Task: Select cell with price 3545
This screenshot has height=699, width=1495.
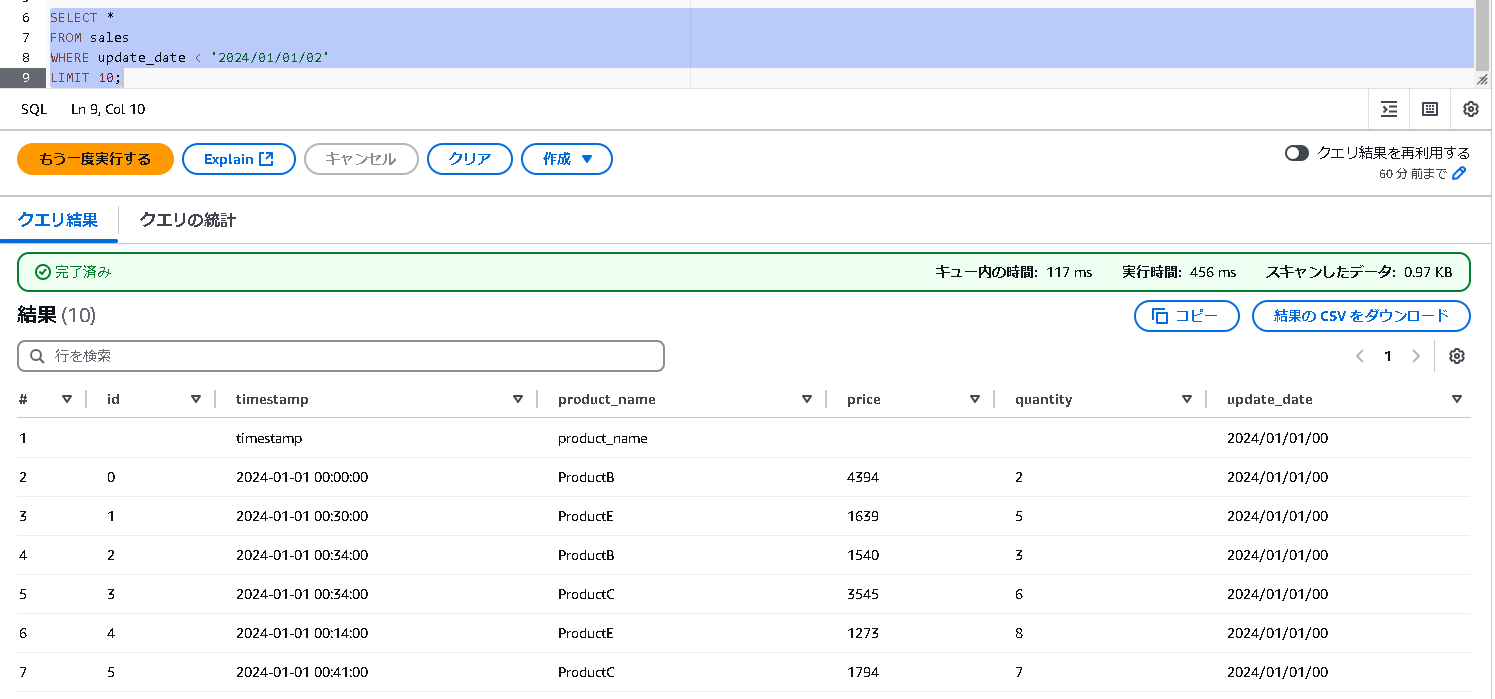Action: (x=863, y=594)
